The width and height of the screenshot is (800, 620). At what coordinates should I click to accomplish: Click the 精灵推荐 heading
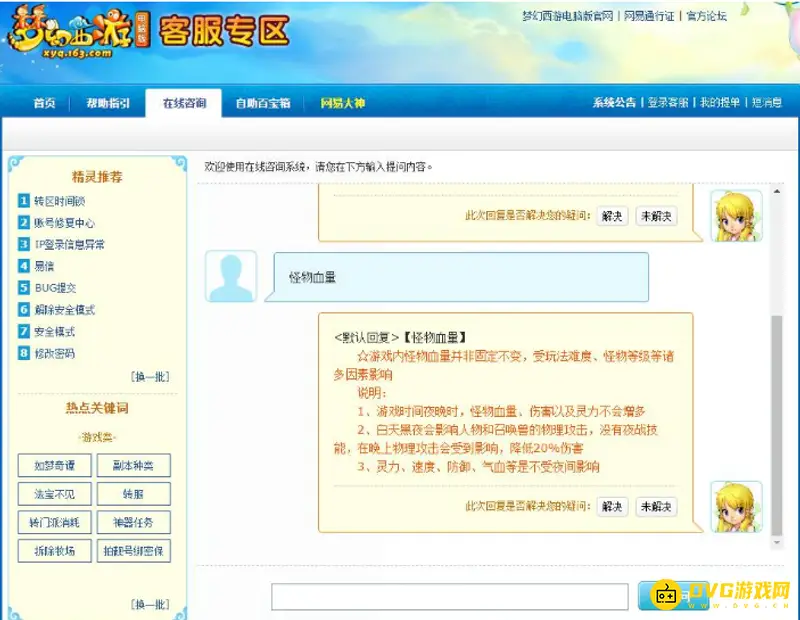click(97, 177)
